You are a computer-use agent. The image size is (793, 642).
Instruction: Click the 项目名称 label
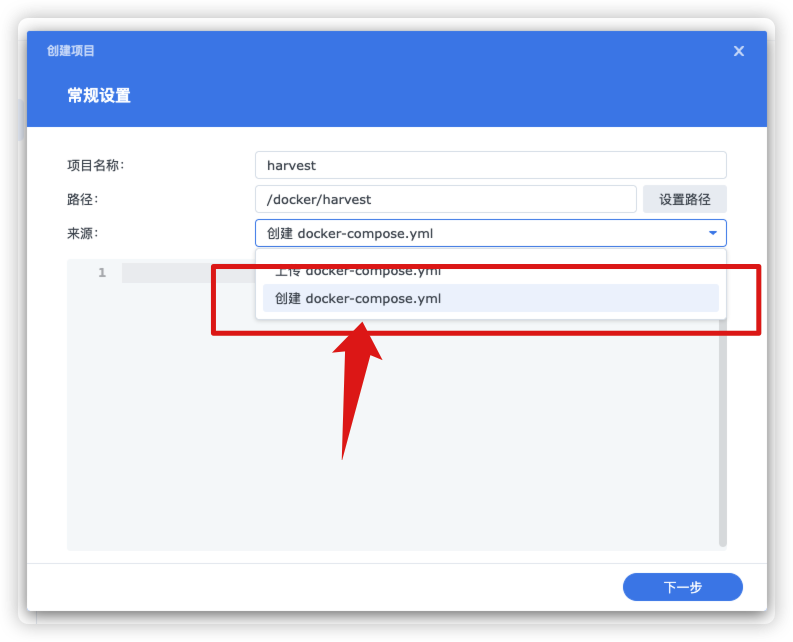pyautogui.click(x=95, y=165)
